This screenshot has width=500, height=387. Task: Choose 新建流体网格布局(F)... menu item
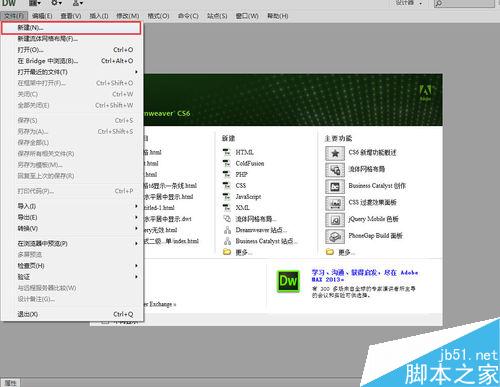pyautogui.click(x=72, y=39)
